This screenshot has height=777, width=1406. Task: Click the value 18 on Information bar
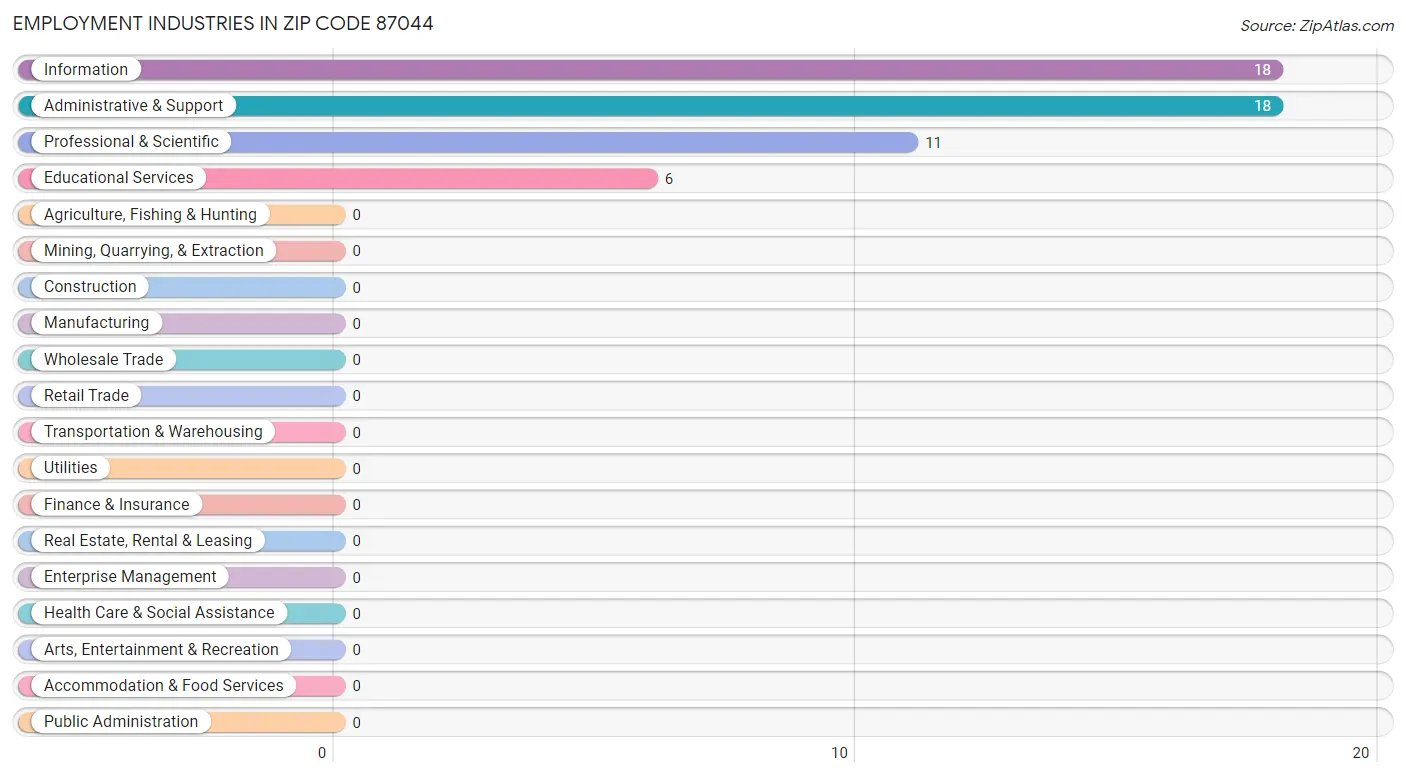pos(1262,70)
